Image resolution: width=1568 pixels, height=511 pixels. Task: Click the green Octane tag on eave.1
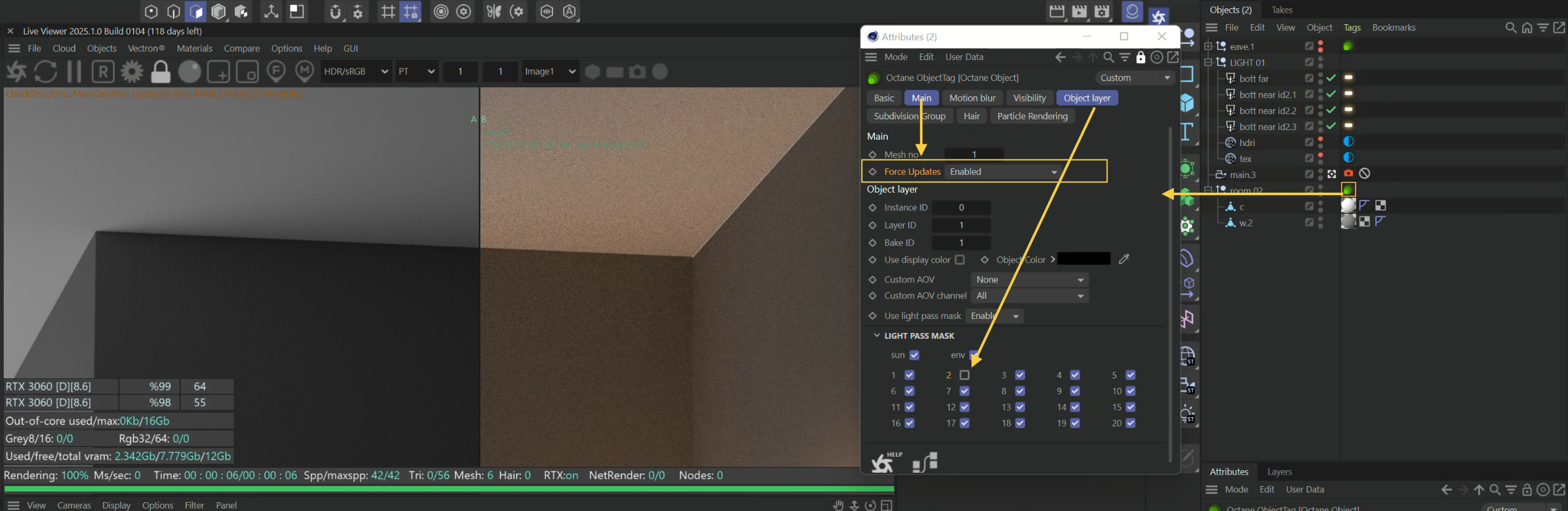pos(1348,46)
